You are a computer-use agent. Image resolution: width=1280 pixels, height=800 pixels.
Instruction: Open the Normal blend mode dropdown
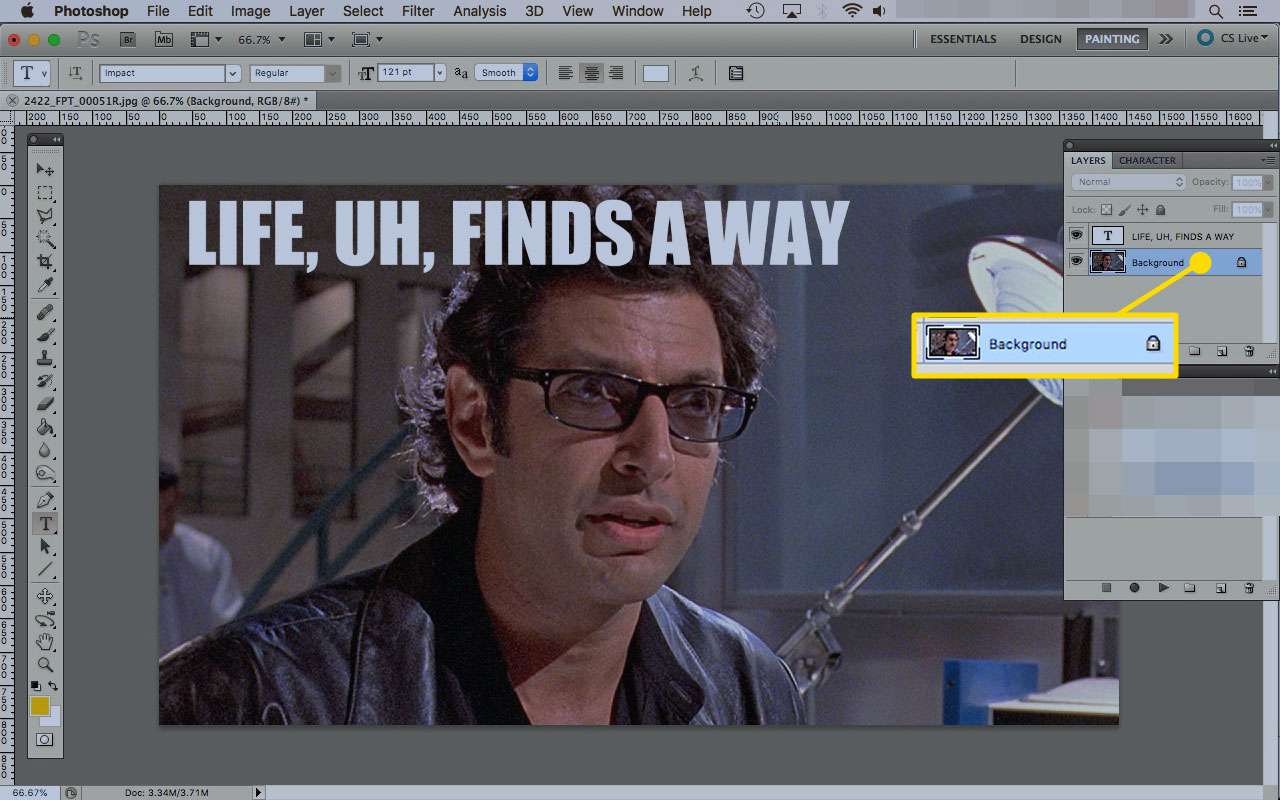click(x=1129, y=182)
